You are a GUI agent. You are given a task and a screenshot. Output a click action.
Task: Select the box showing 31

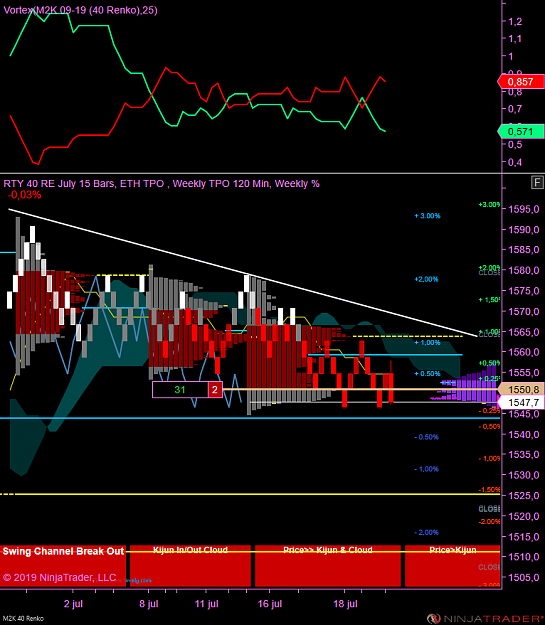[180, 389]
